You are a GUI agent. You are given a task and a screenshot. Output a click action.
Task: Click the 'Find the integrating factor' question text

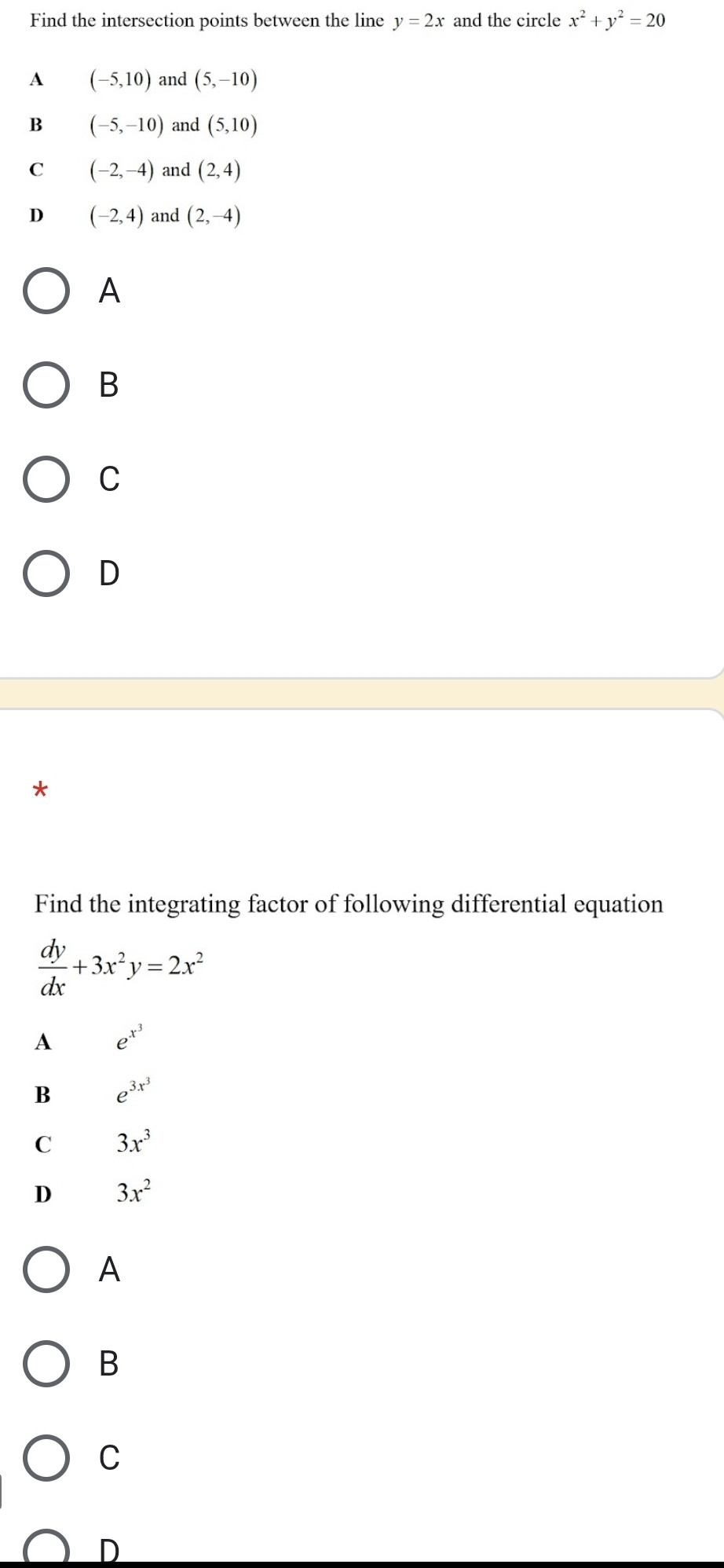(x=349, y=904)
